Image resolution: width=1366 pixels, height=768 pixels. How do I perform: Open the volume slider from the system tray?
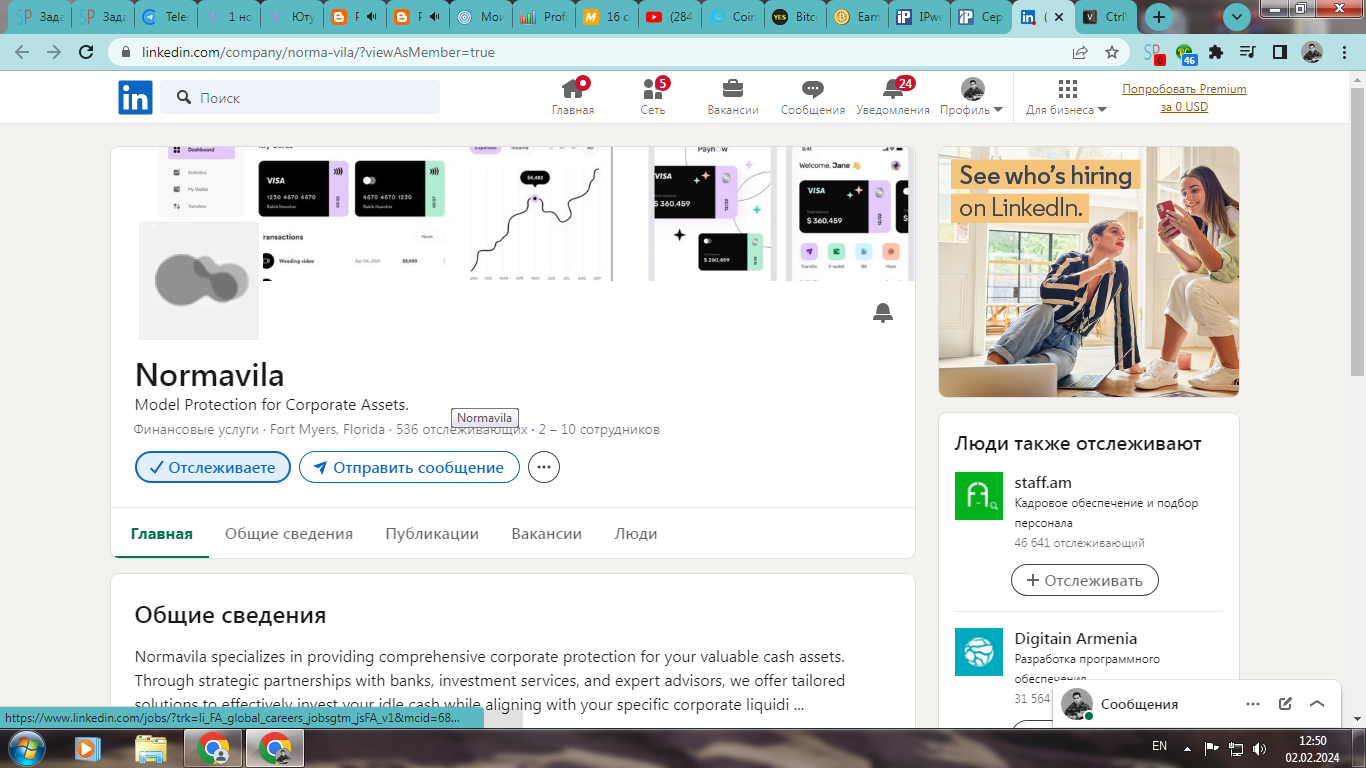pyautogui.click(x=1259, y=747)
